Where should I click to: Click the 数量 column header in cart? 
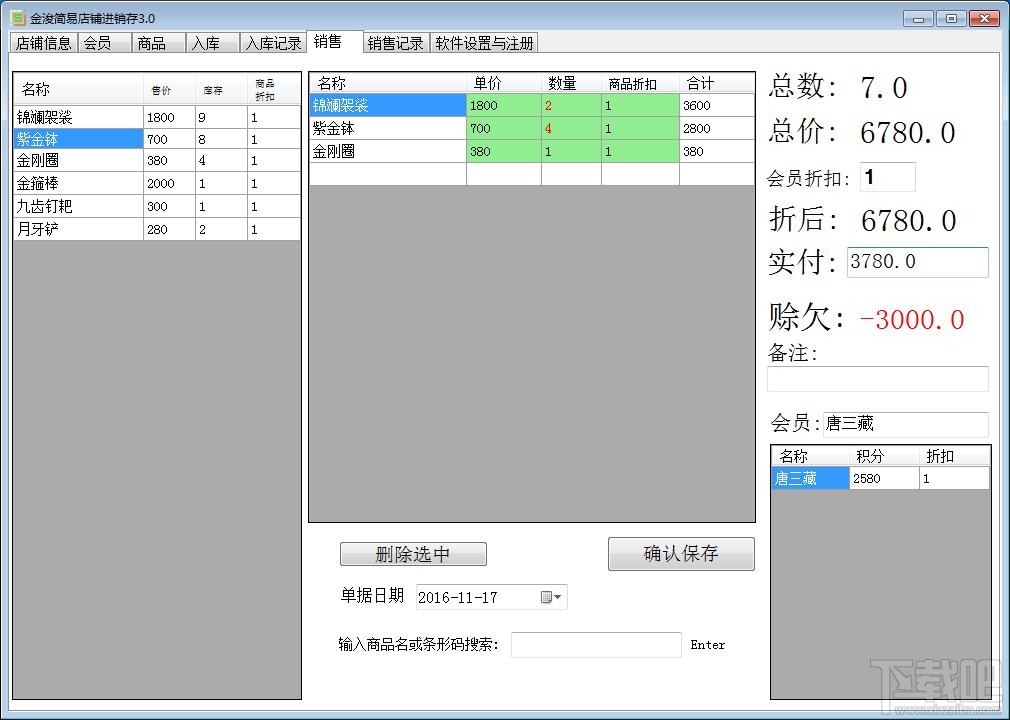pos(571,83)
